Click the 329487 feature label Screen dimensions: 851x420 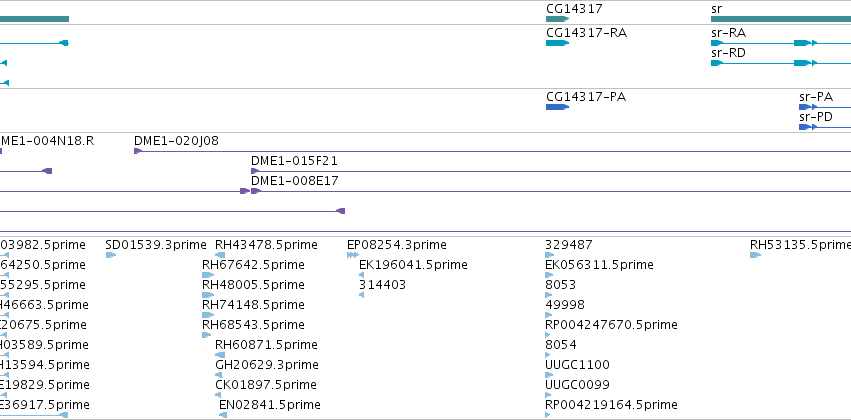569,245
